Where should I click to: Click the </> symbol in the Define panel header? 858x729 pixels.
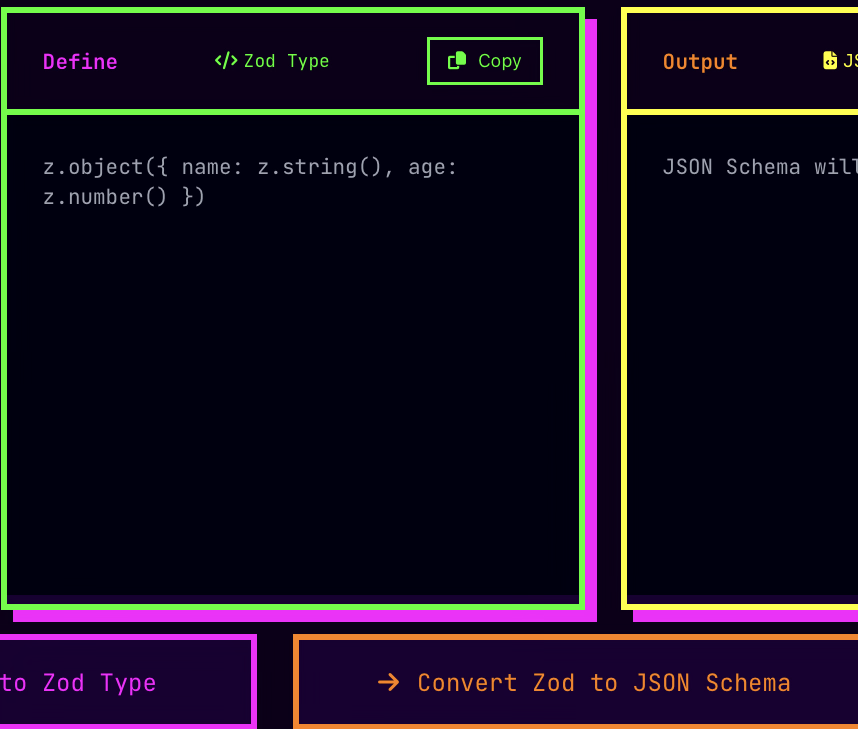(x=225, y=60)
